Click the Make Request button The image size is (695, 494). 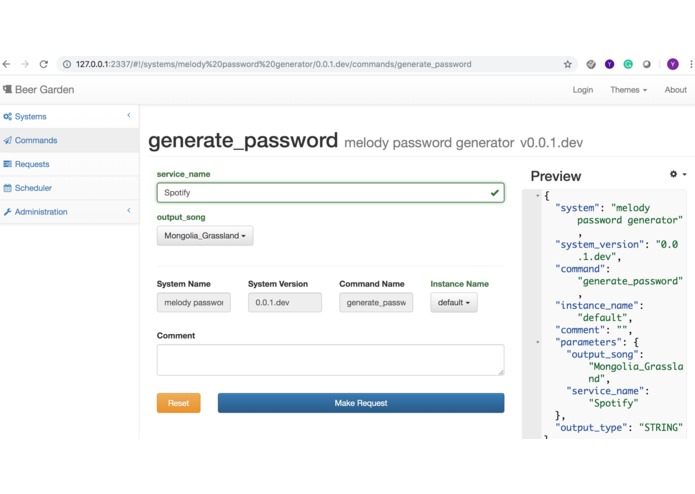click(361, 403)
